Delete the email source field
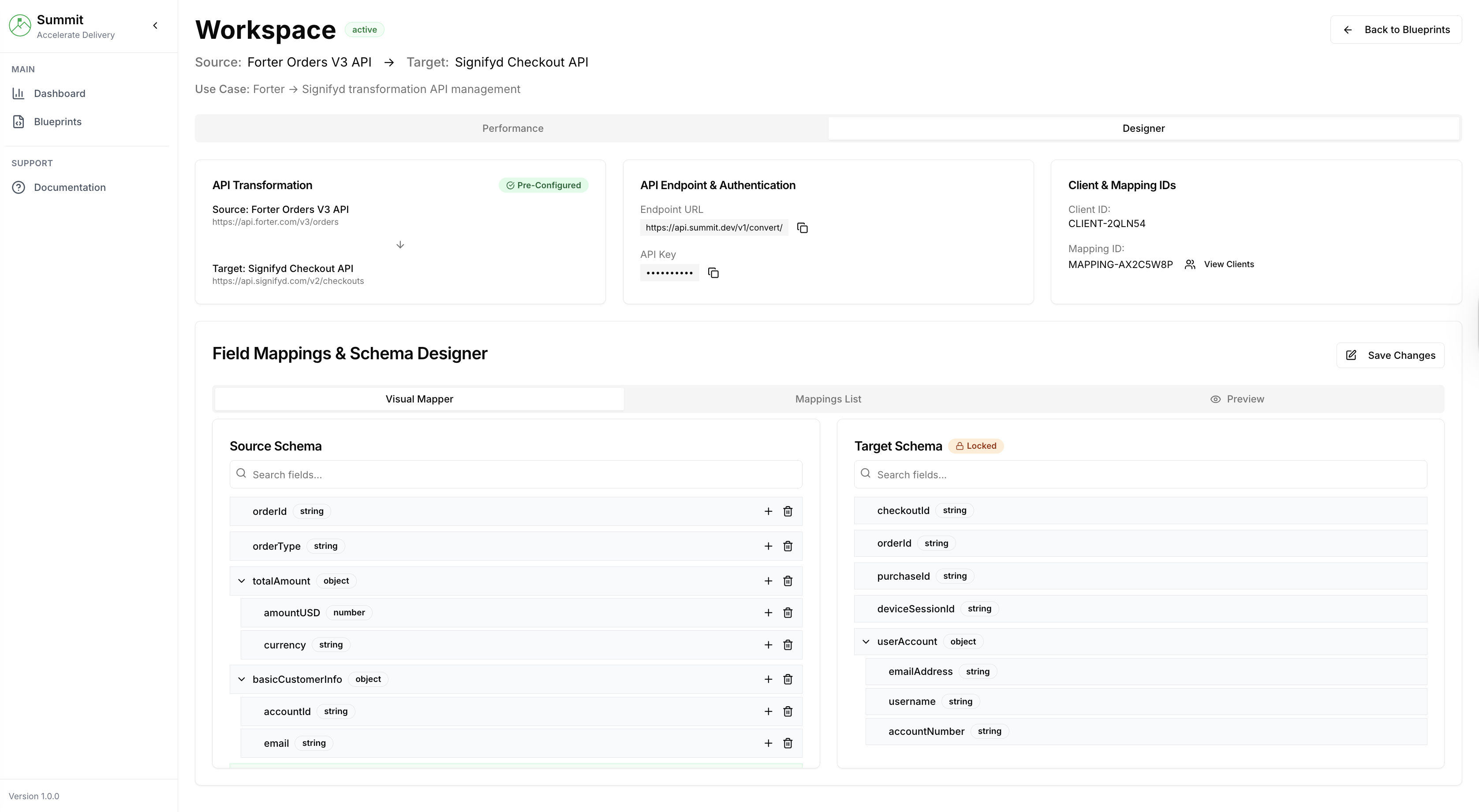Image resolution: width=1479 pixels, height=812 pixels. (788, 743)
